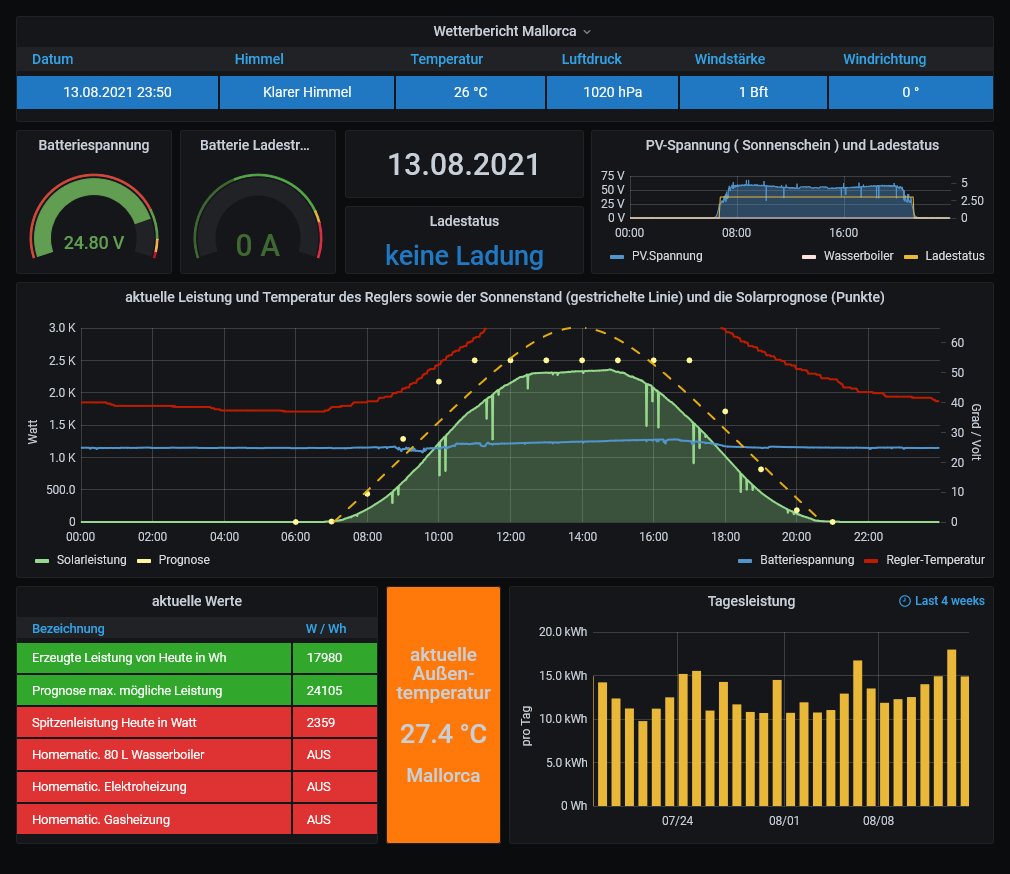The image size is (1010, 874).
Task: Click the blue Batteriespannung legend color marker
Action: pos(744,560)
